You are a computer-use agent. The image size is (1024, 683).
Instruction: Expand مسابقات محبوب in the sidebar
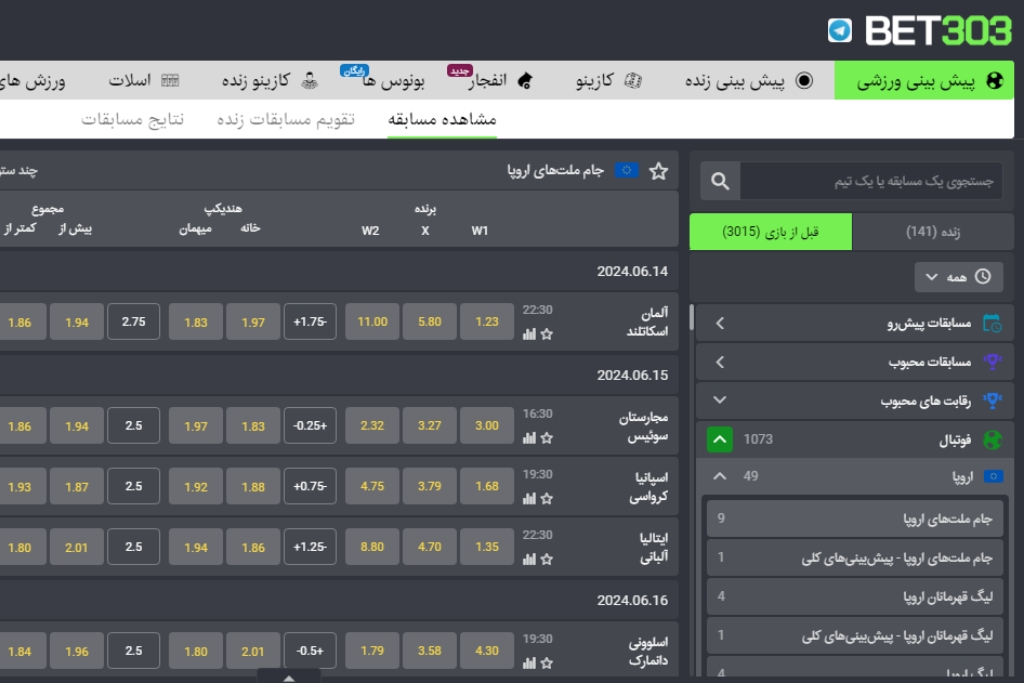[720, 362]
